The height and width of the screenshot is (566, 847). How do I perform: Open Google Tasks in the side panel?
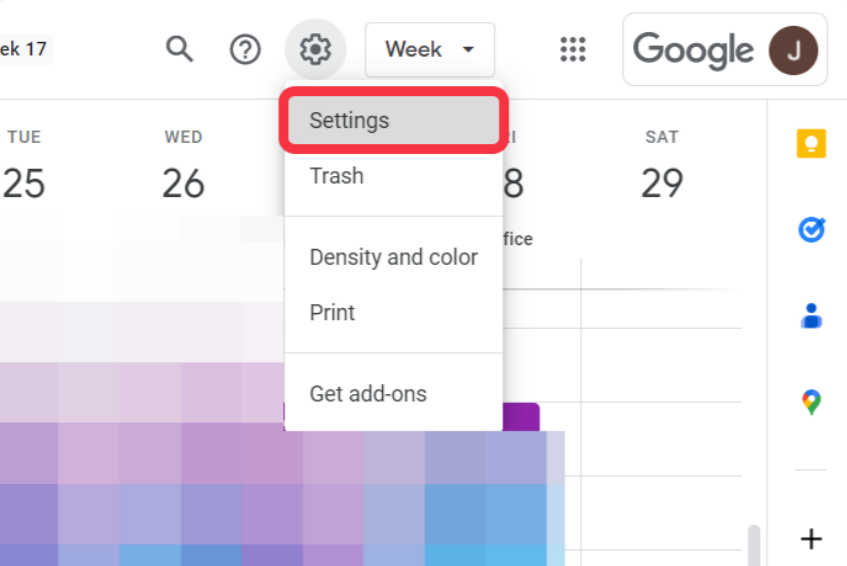pos(811,231)
